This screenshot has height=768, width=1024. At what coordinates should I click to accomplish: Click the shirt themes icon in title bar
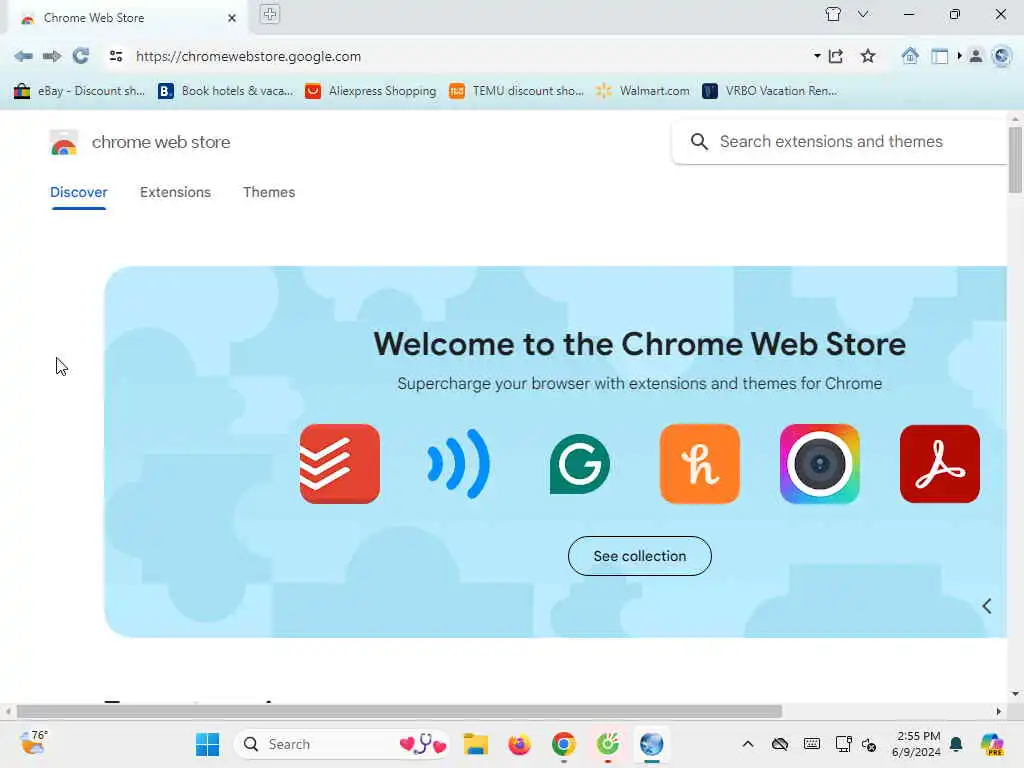833,14
